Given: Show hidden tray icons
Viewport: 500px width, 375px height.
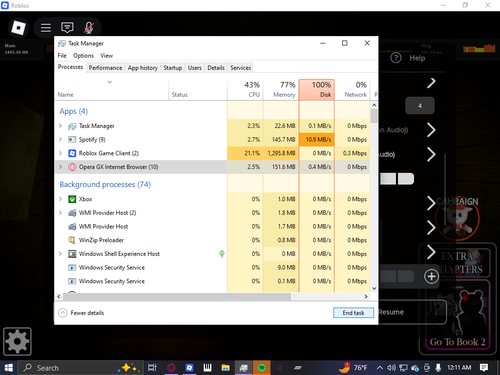Looking at the screenshot, I should point(380,368).
